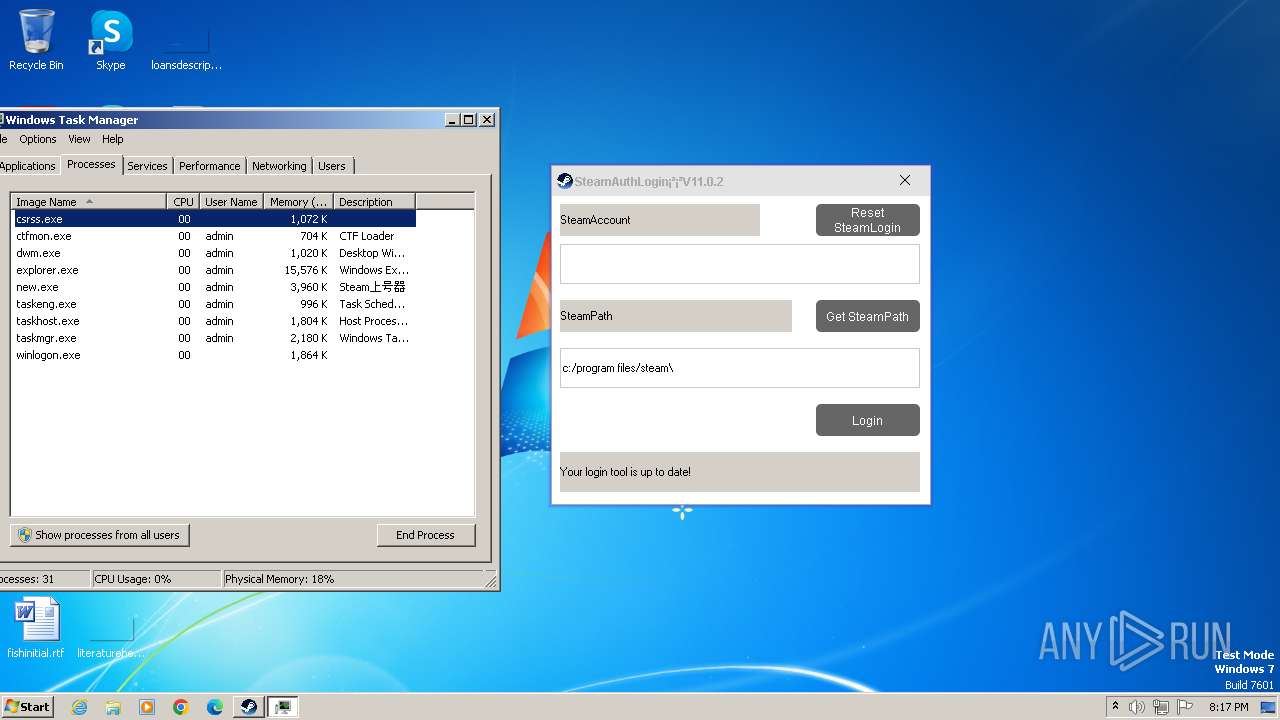Open File Explorer from the taskbar
The height and width of the screenshot is (720, 1280).
click(x=113, y=707)
